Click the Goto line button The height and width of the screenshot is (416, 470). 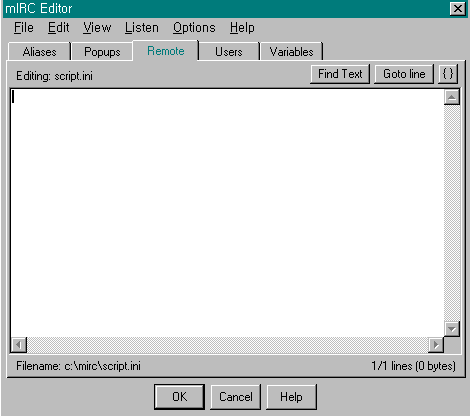[404, 74]
